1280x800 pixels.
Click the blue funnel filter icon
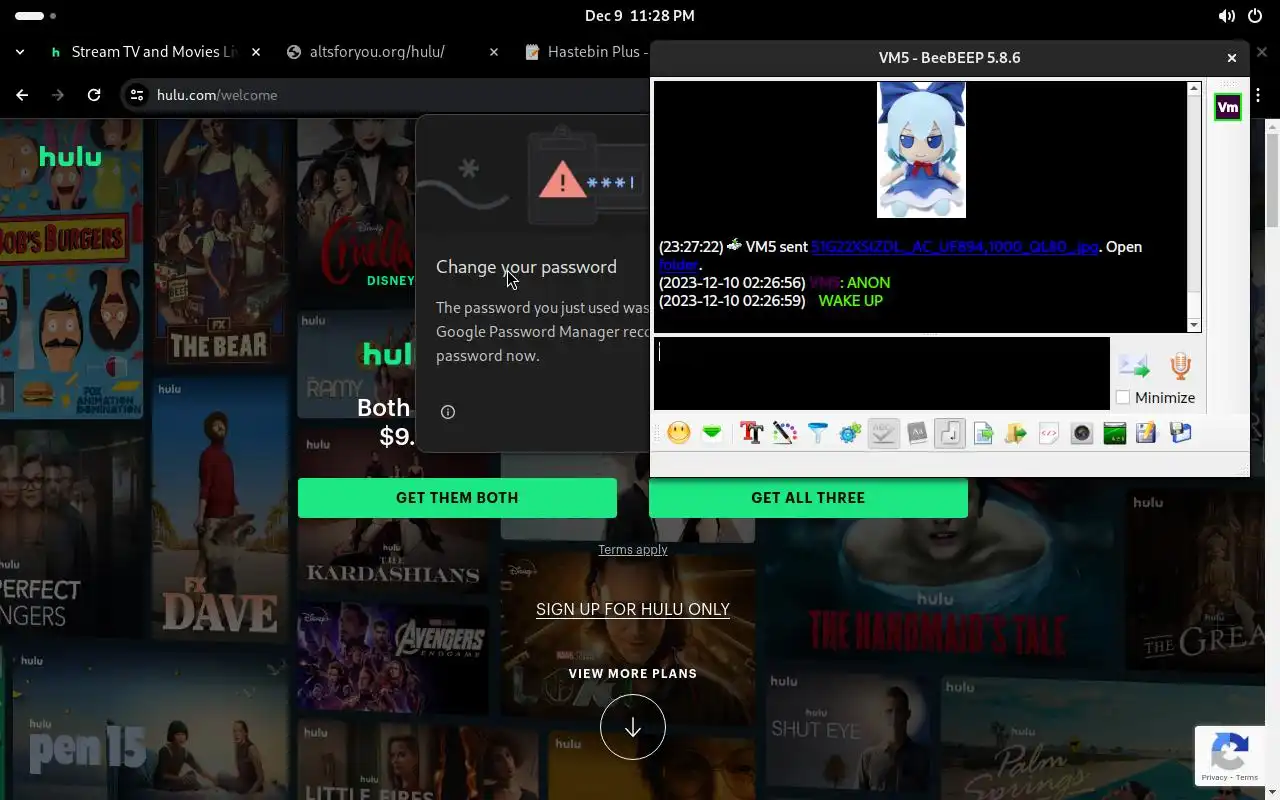817,433
